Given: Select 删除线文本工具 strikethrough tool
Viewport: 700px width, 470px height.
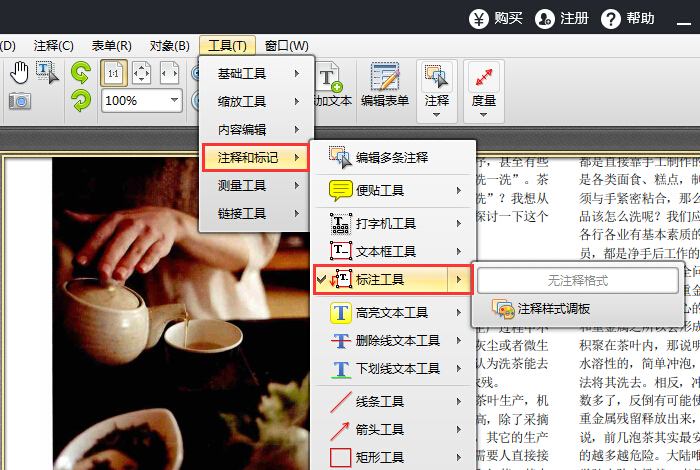Looking at the screenshot, I should click(394, 341).
